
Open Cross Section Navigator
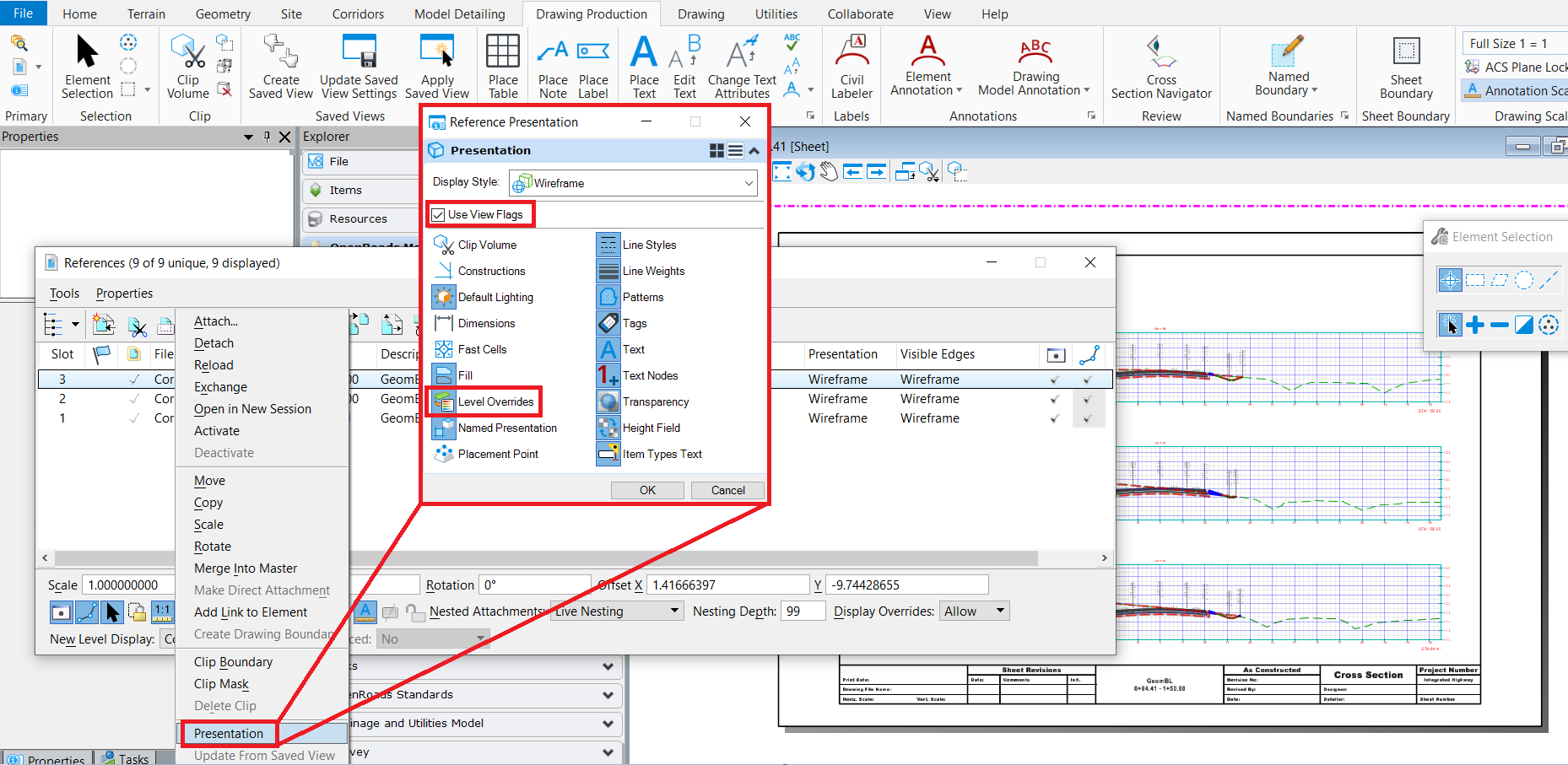(1161, 66)
